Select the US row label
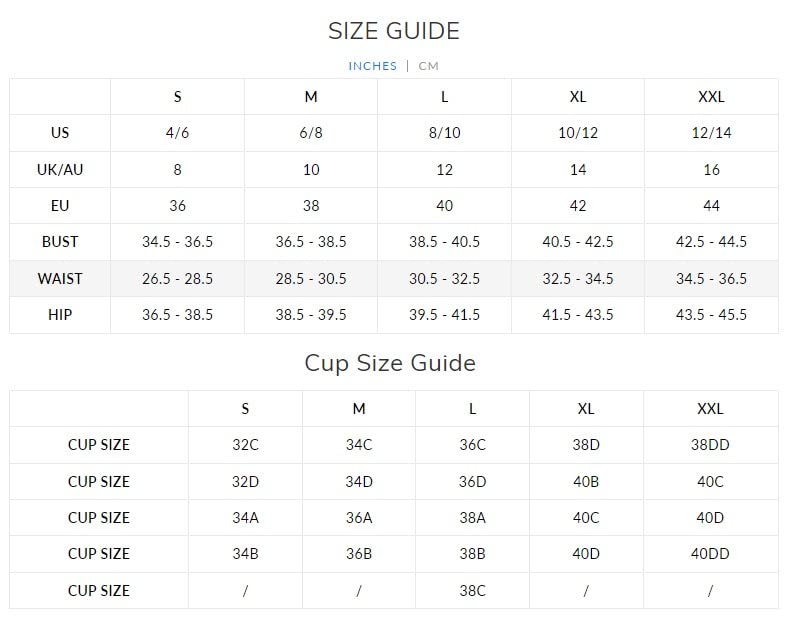788x631 pixels. 59,133
